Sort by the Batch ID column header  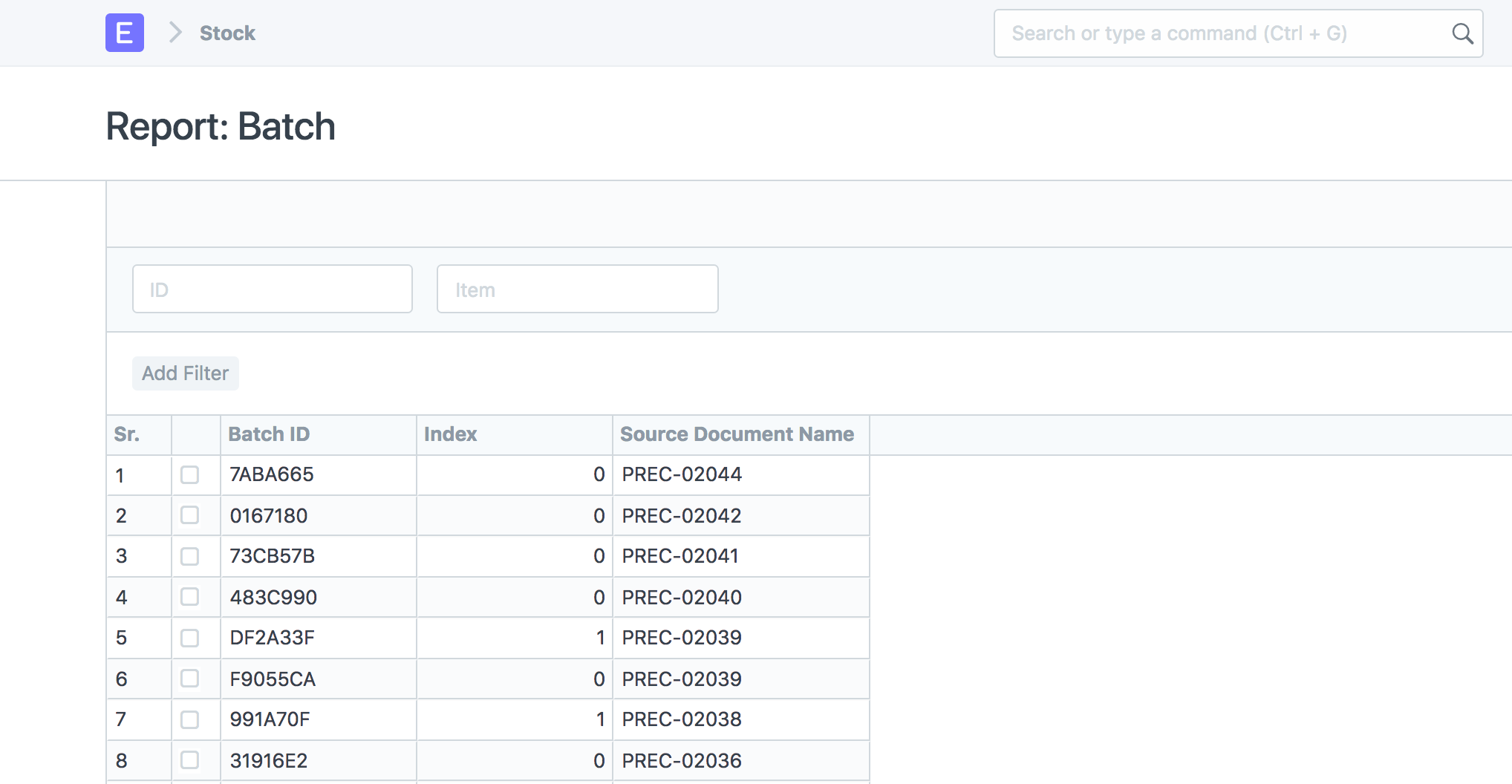(269, 434)
